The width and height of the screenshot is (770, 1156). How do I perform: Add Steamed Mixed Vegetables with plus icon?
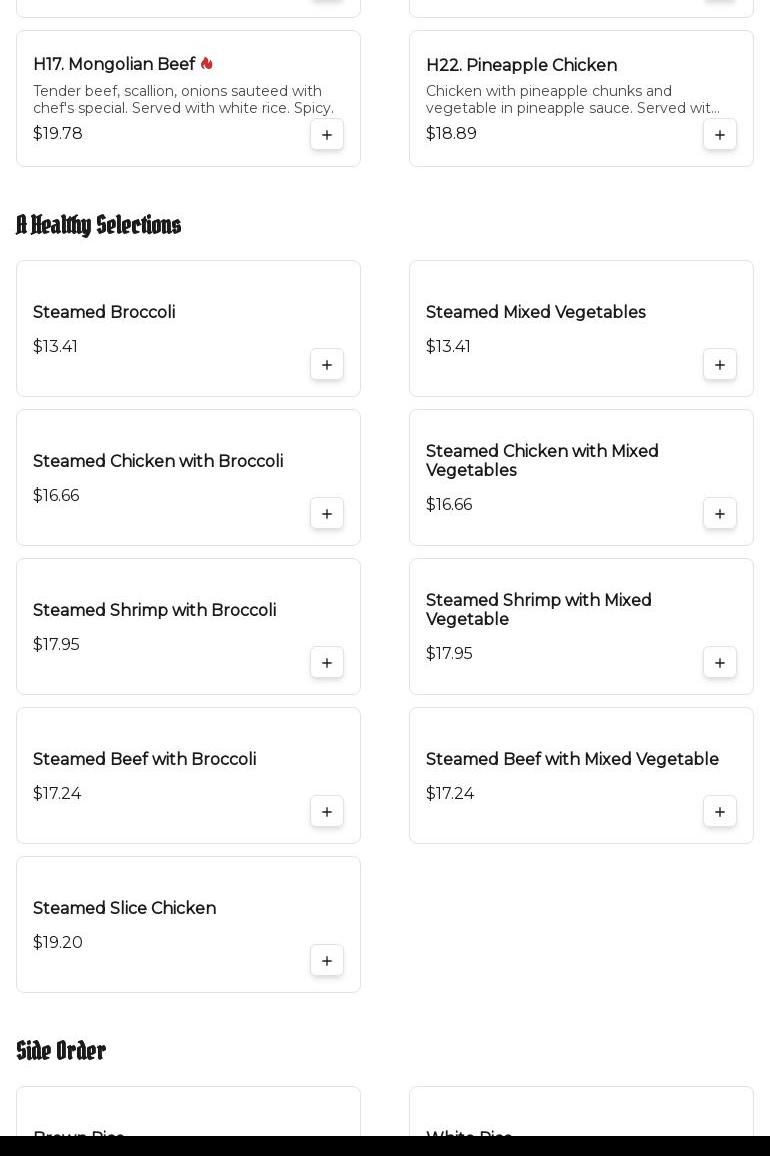click(x=720, y=365)
